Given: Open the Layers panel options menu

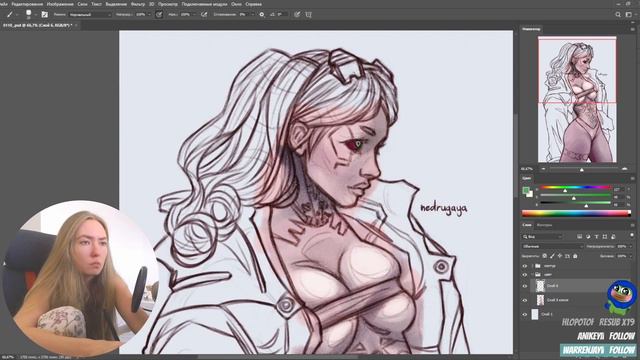Looking at the screenshot, I should [x=632, y=225].
